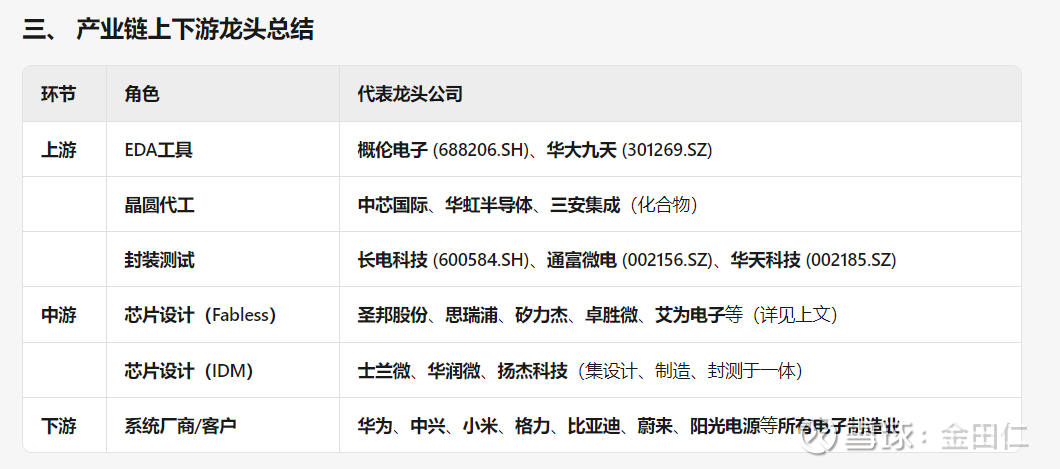This screenshot has width=1060, height=469.
Task: Click 思瑞浦 company name
Action: pyautogui.click(x=471, y=315)
